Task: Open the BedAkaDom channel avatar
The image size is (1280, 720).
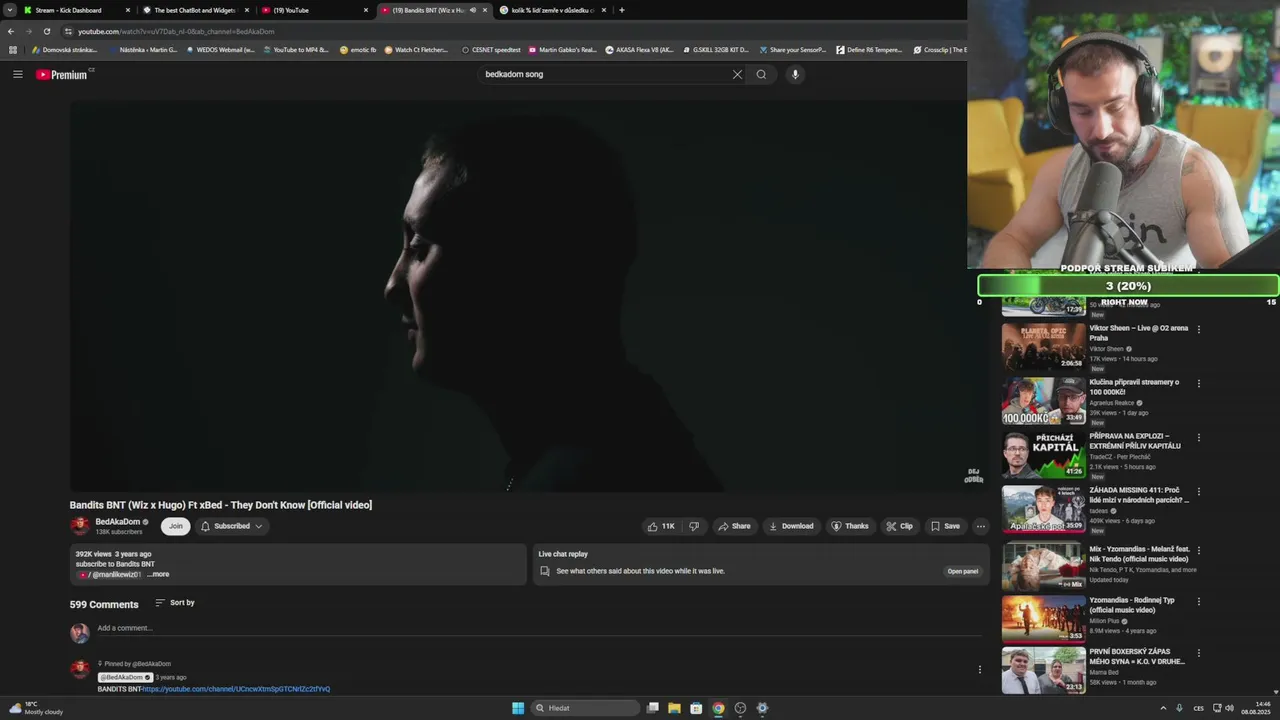Action: point(80,526)
